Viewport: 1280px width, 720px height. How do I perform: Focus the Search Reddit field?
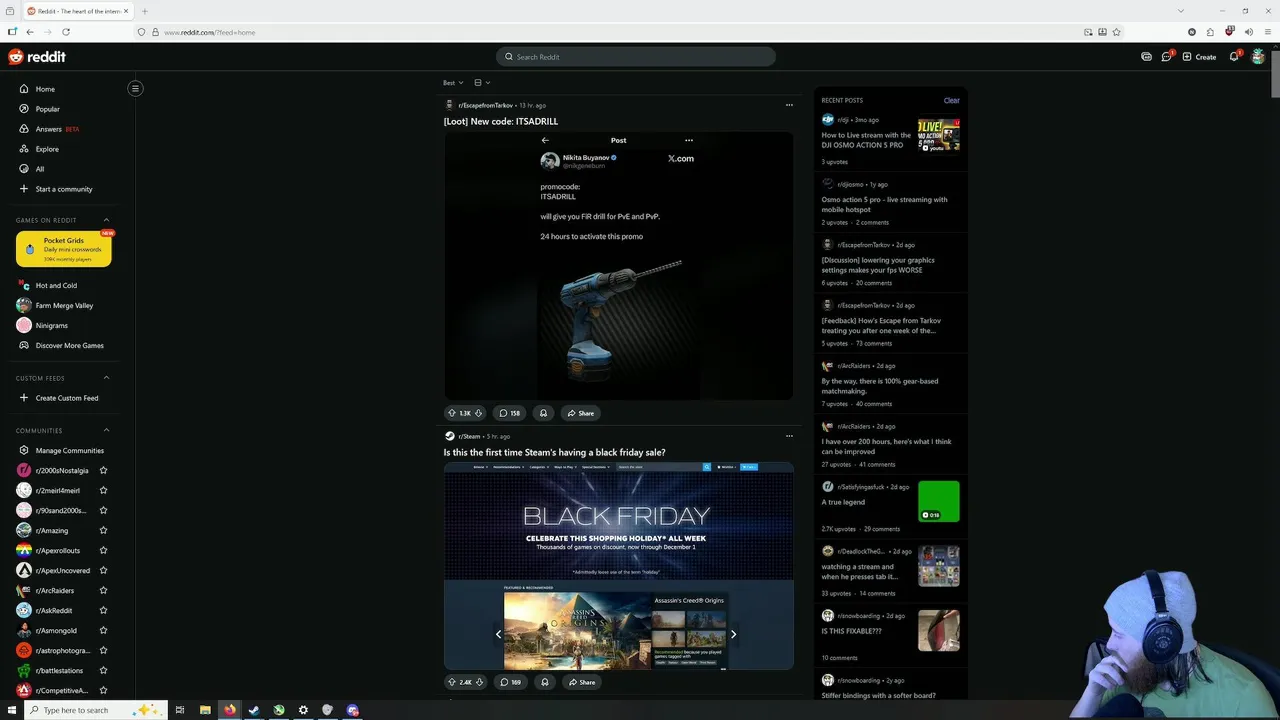coord(636,57)
